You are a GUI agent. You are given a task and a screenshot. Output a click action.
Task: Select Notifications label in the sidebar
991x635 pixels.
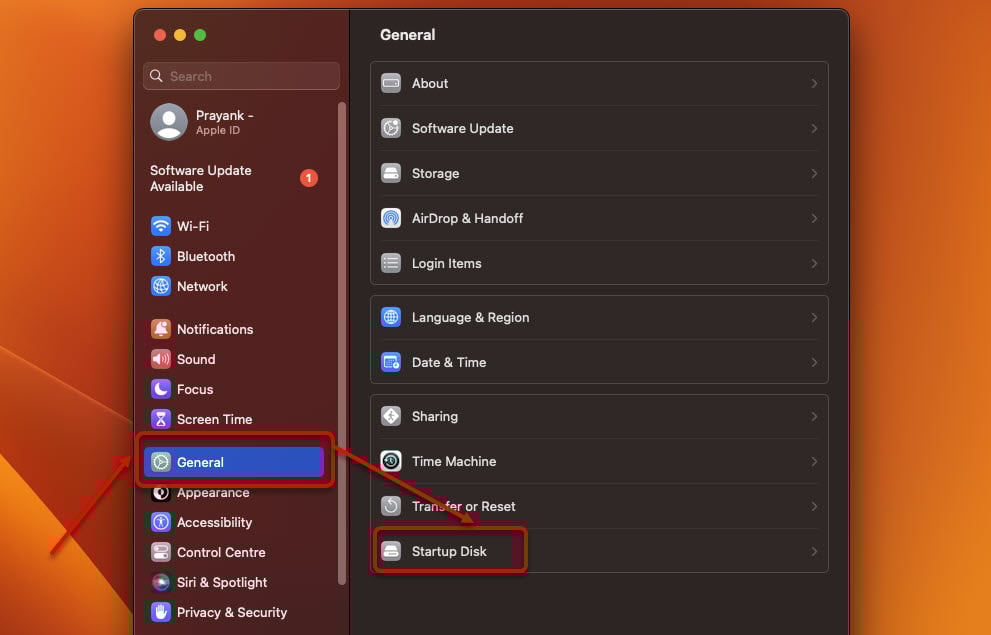pyautogui.click(x=215, y=329)
